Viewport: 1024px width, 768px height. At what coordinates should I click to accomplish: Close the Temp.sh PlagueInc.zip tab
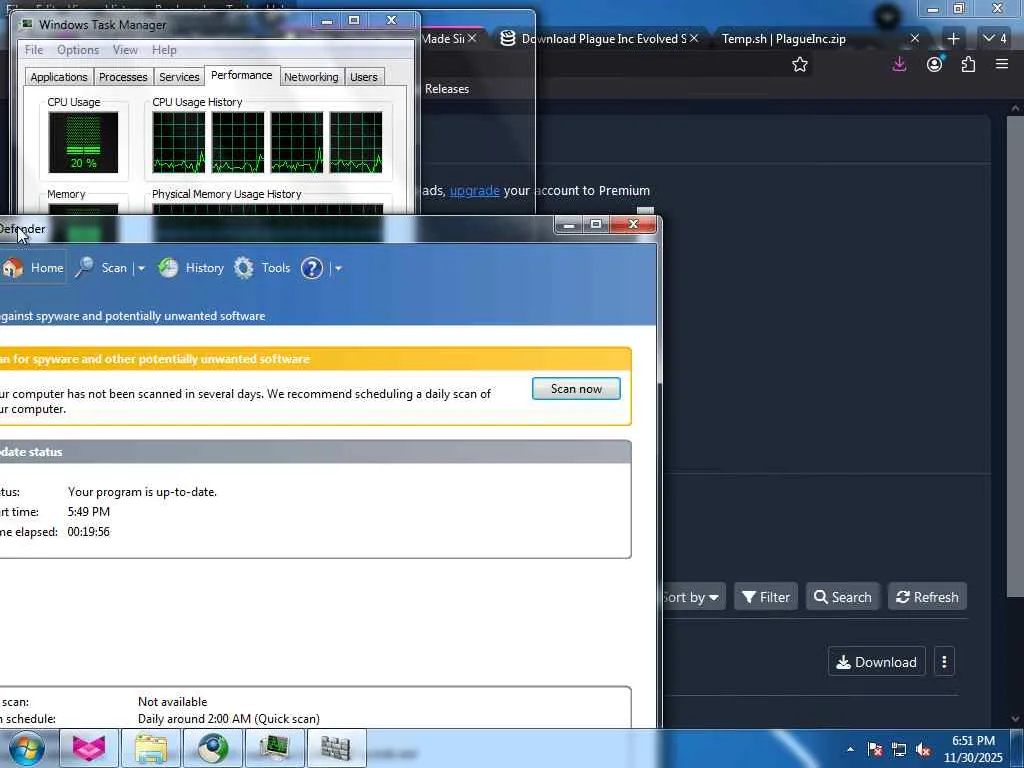915,39
